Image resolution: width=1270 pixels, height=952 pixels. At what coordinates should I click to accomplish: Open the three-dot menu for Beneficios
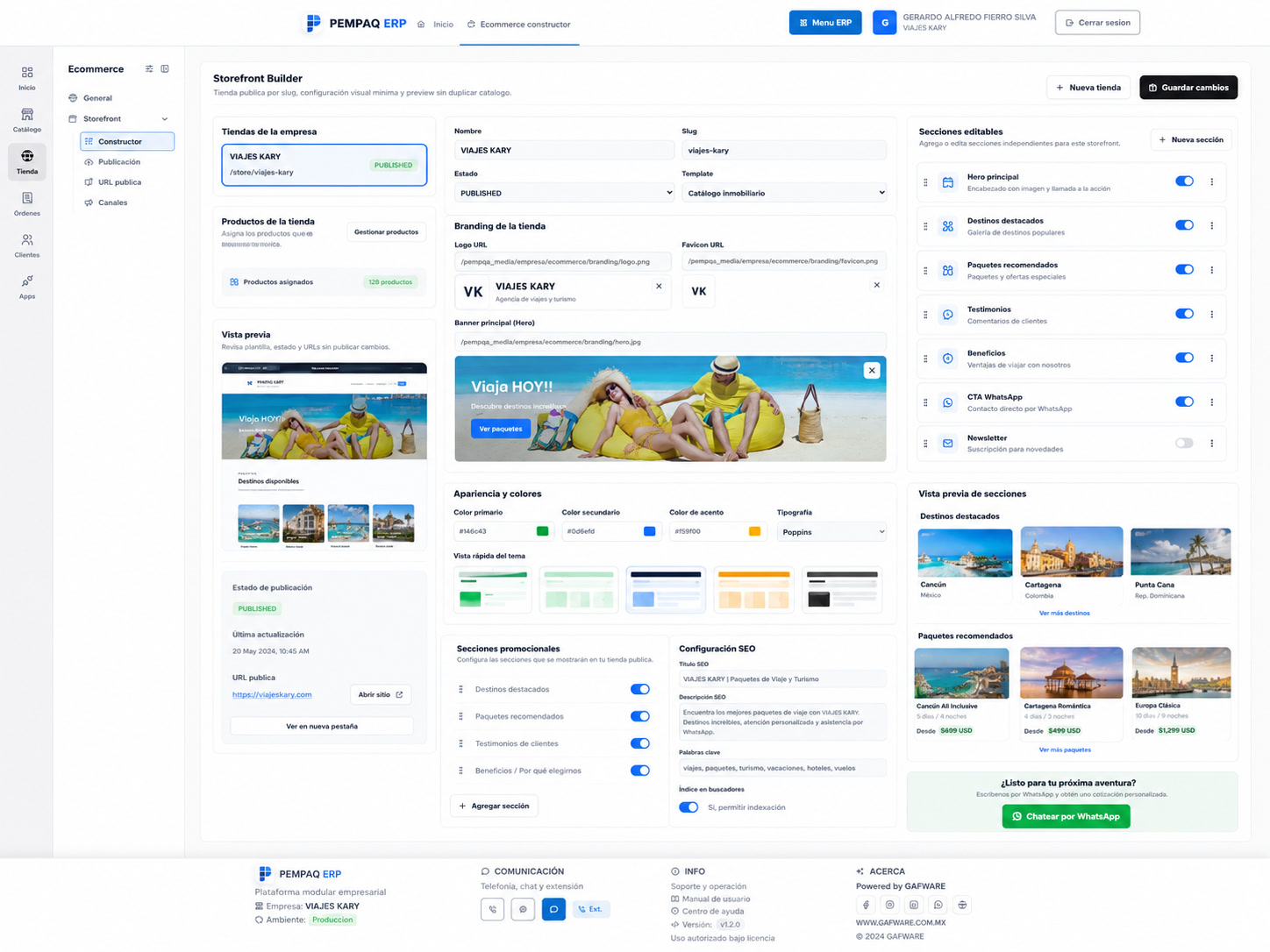pos(1212,358)
